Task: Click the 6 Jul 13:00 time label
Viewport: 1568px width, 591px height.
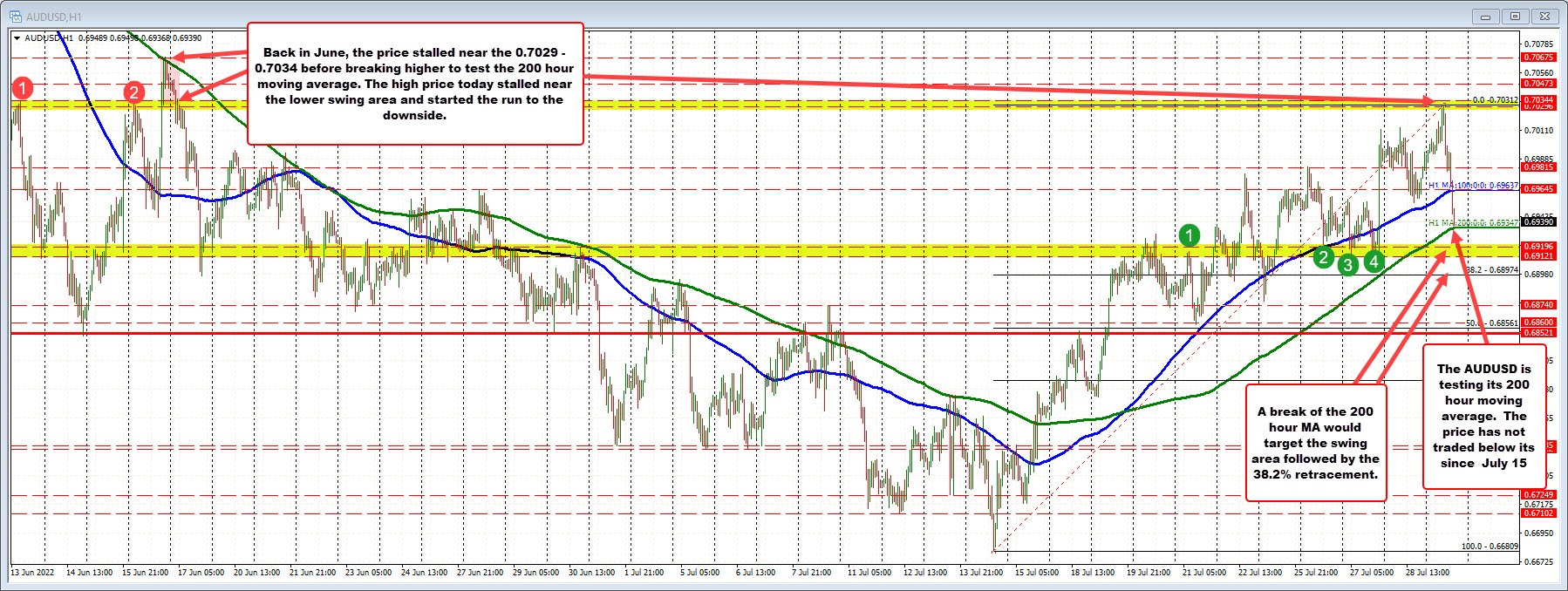Action: (756, 573)
